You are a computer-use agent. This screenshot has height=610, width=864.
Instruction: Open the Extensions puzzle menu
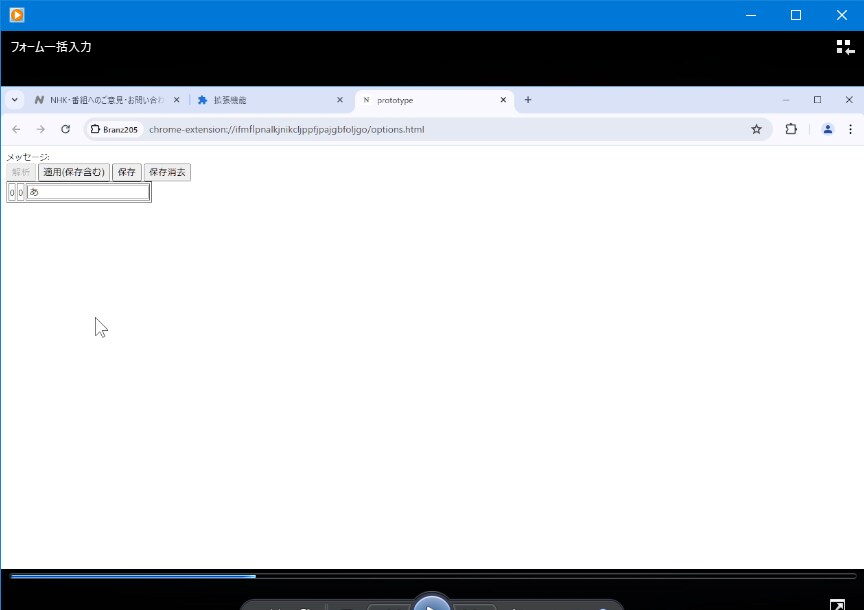[791, 129]
